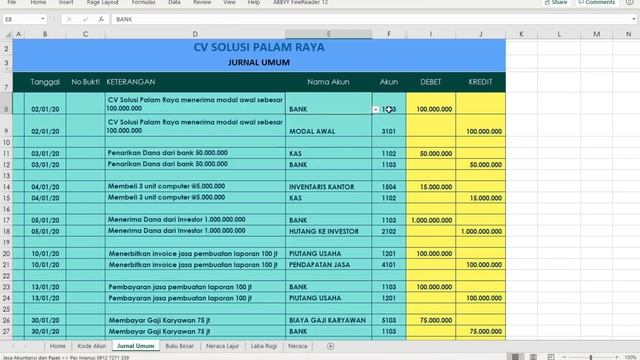Switch to the Neraca sheet tab
Viewport: 640px width, 360px height.
click(x=298, y=346)
